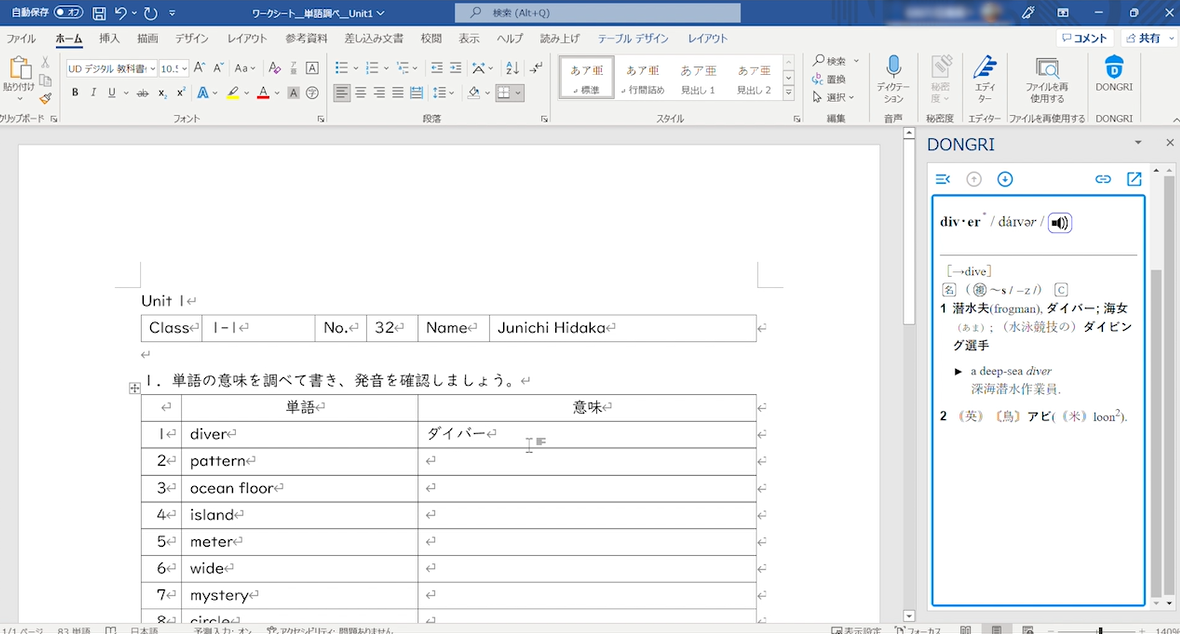
Task: Click the Reuse Files (ファイルを再使用する) button
Action: pos(1047,79)
